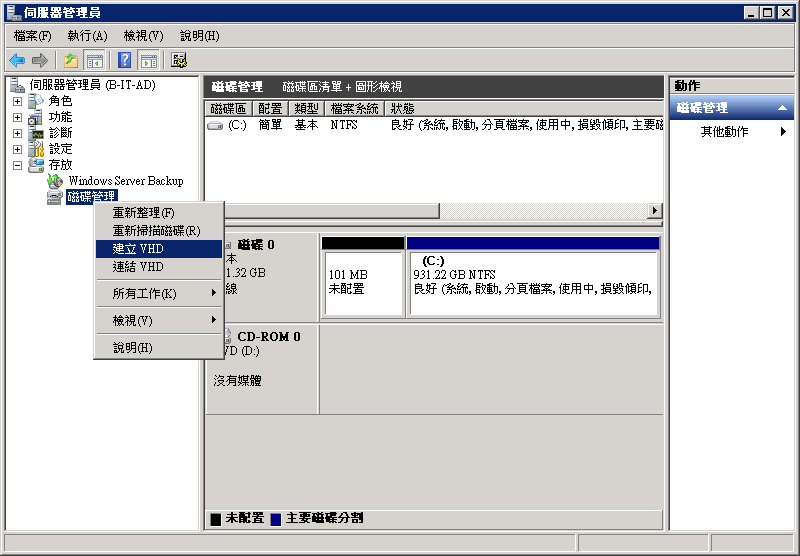This screenshot has width=800, height=556.
Task: Sort by 配置 column header
Action: pos(270,109)
